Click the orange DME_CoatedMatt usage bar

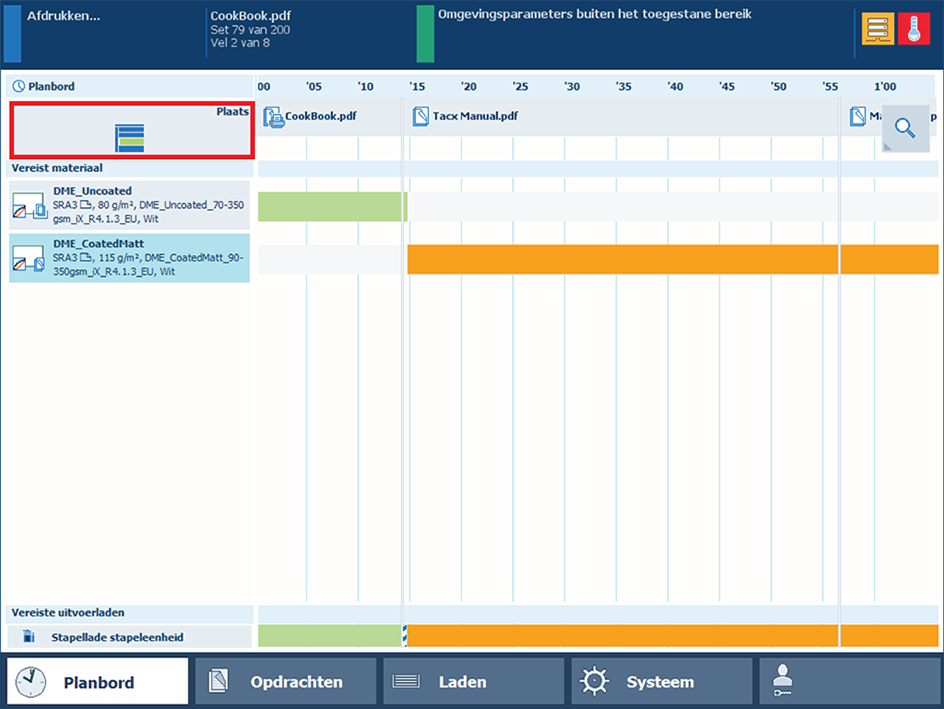(x=672, y=259)
